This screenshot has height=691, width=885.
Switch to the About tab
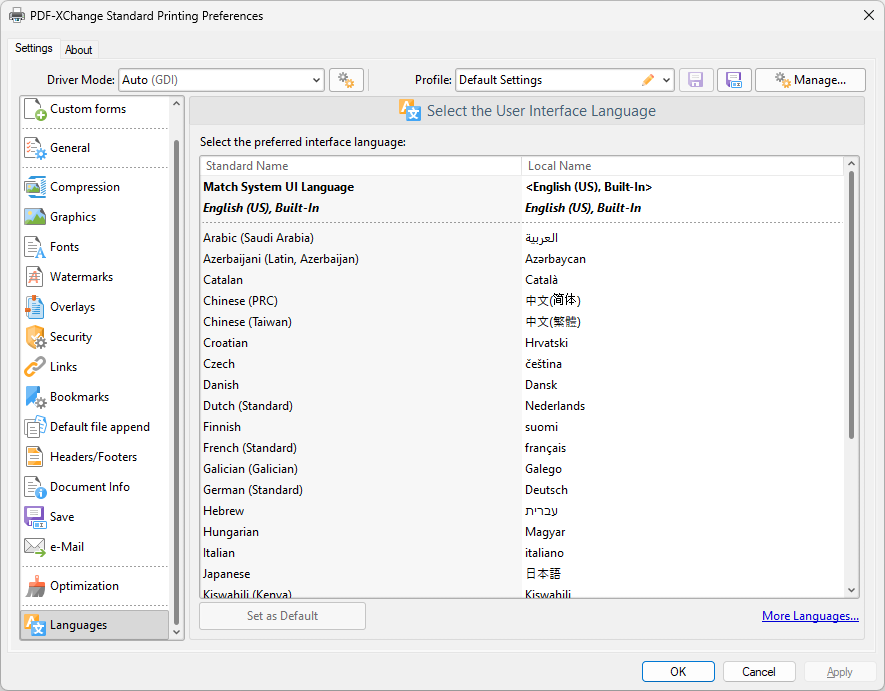tap(79, 50)
